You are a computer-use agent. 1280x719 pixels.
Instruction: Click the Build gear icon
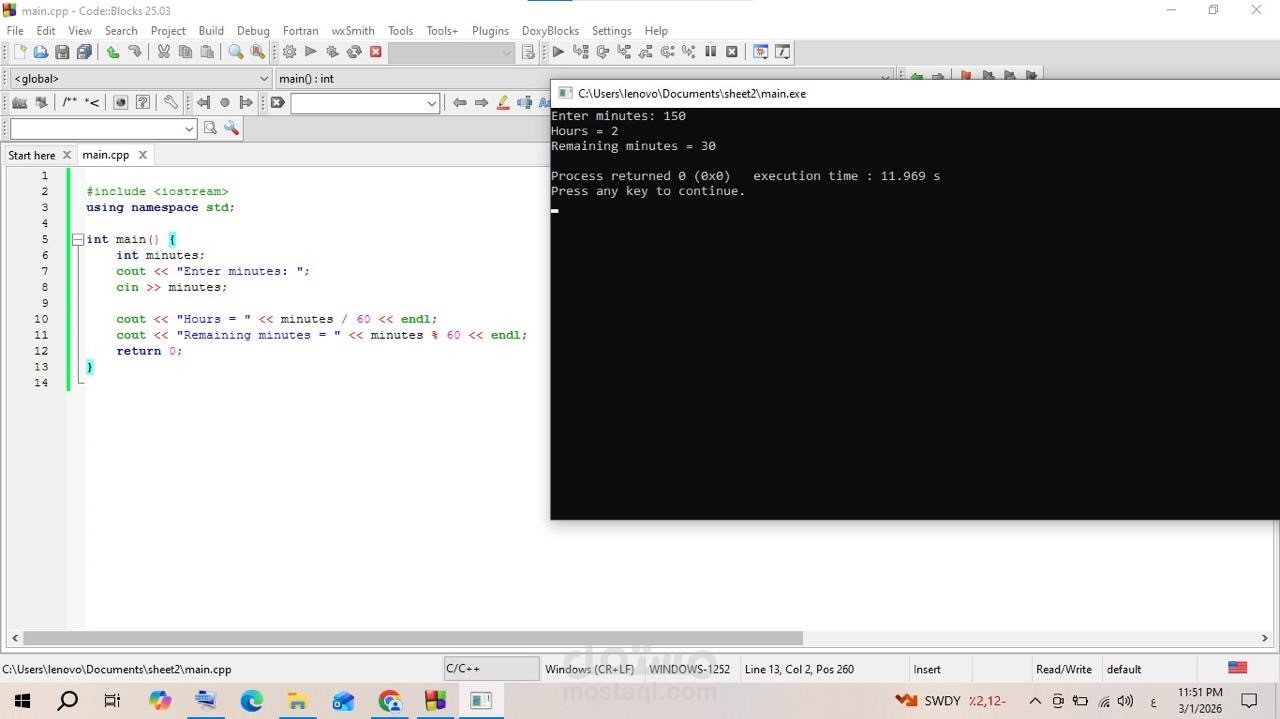(x=289, y=52)
